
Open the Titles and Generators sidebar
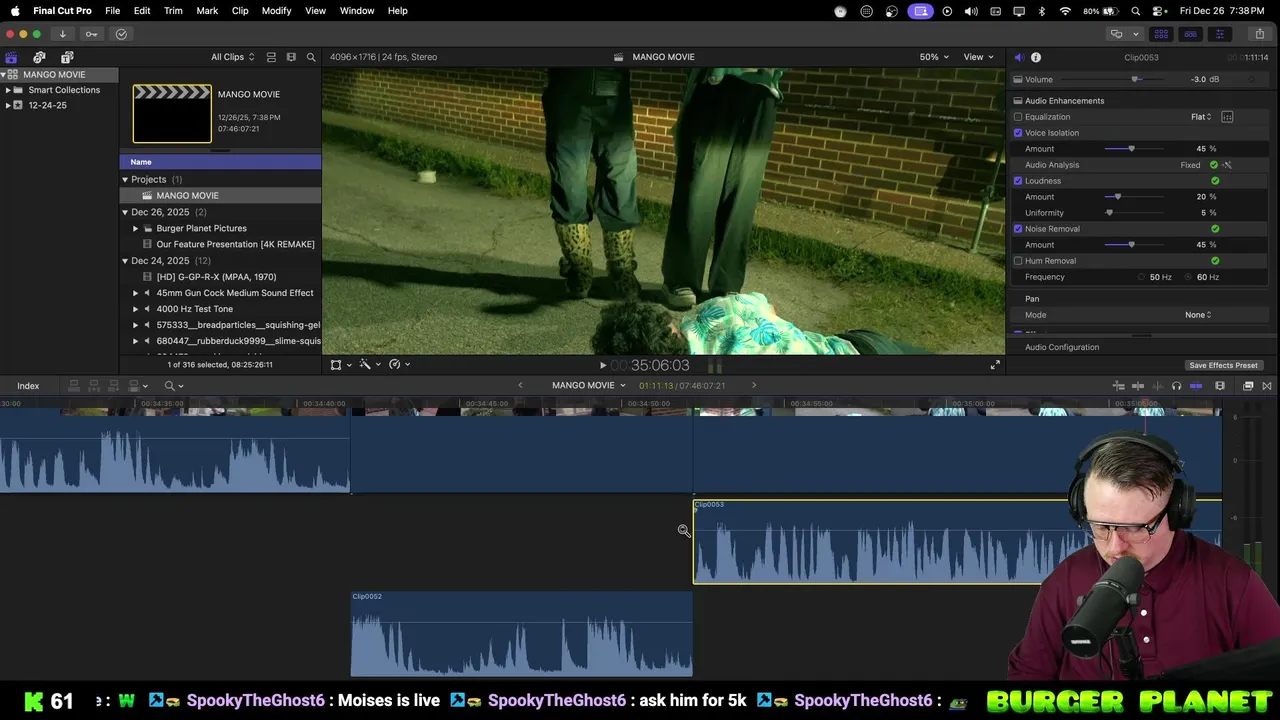point(67,57)
